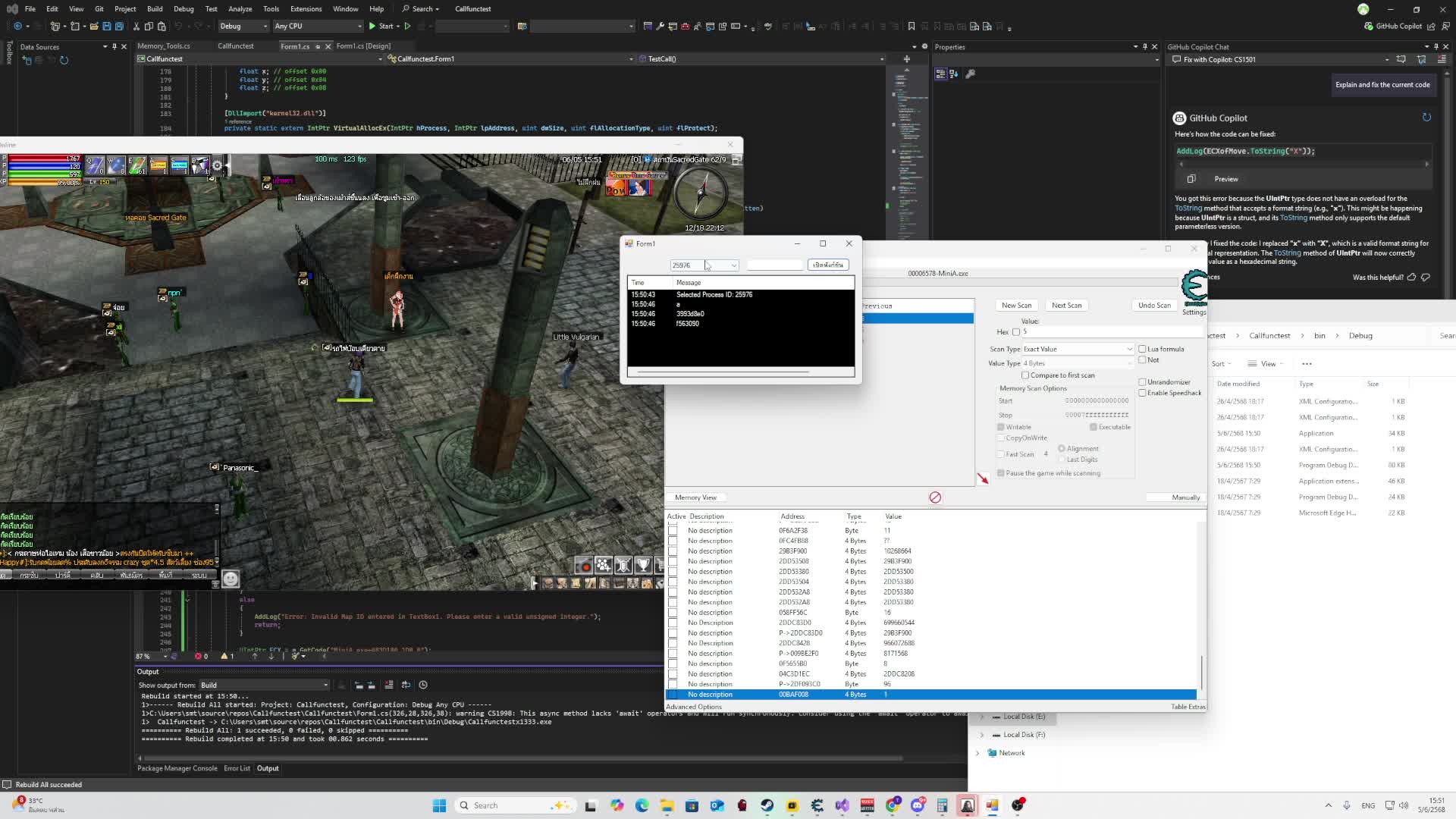Click the red no-entry clear list icon
The width and height of the screenshot is (1456, 819).
tap(935, 497)
